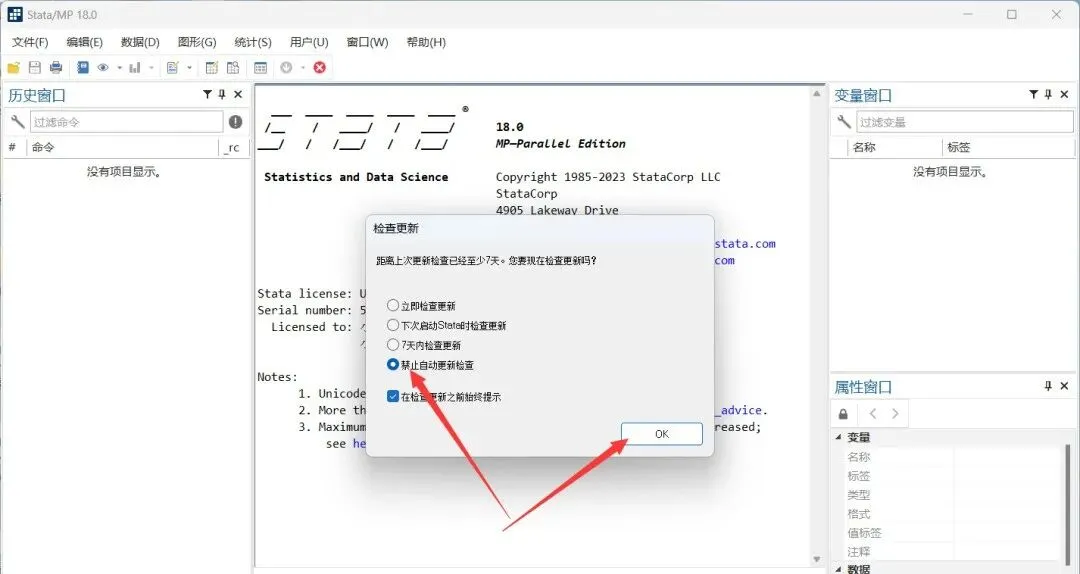Open the More icon dropdown arrow
This screenshot has width=1080, height=574.
pos(302,68)
